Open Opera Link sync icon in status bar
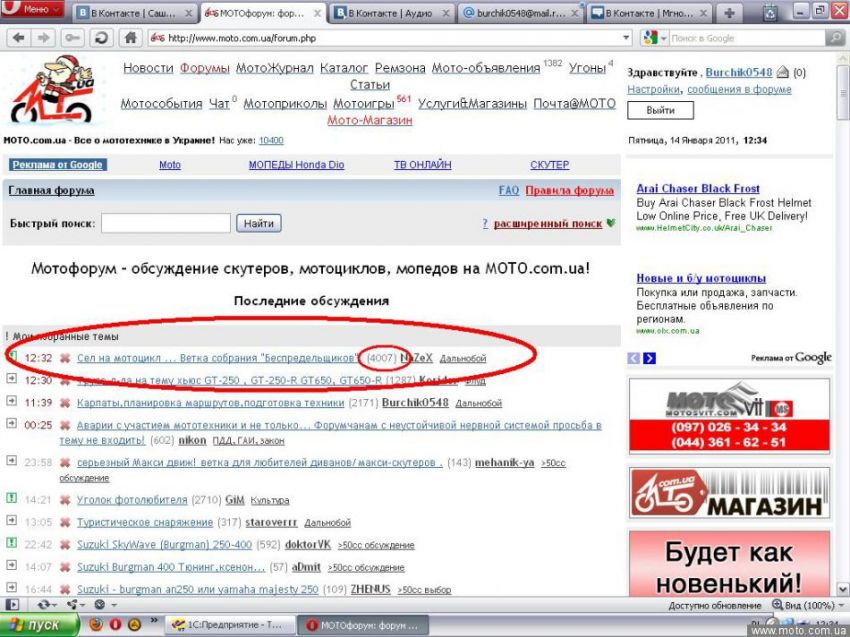 coord(43,604)
